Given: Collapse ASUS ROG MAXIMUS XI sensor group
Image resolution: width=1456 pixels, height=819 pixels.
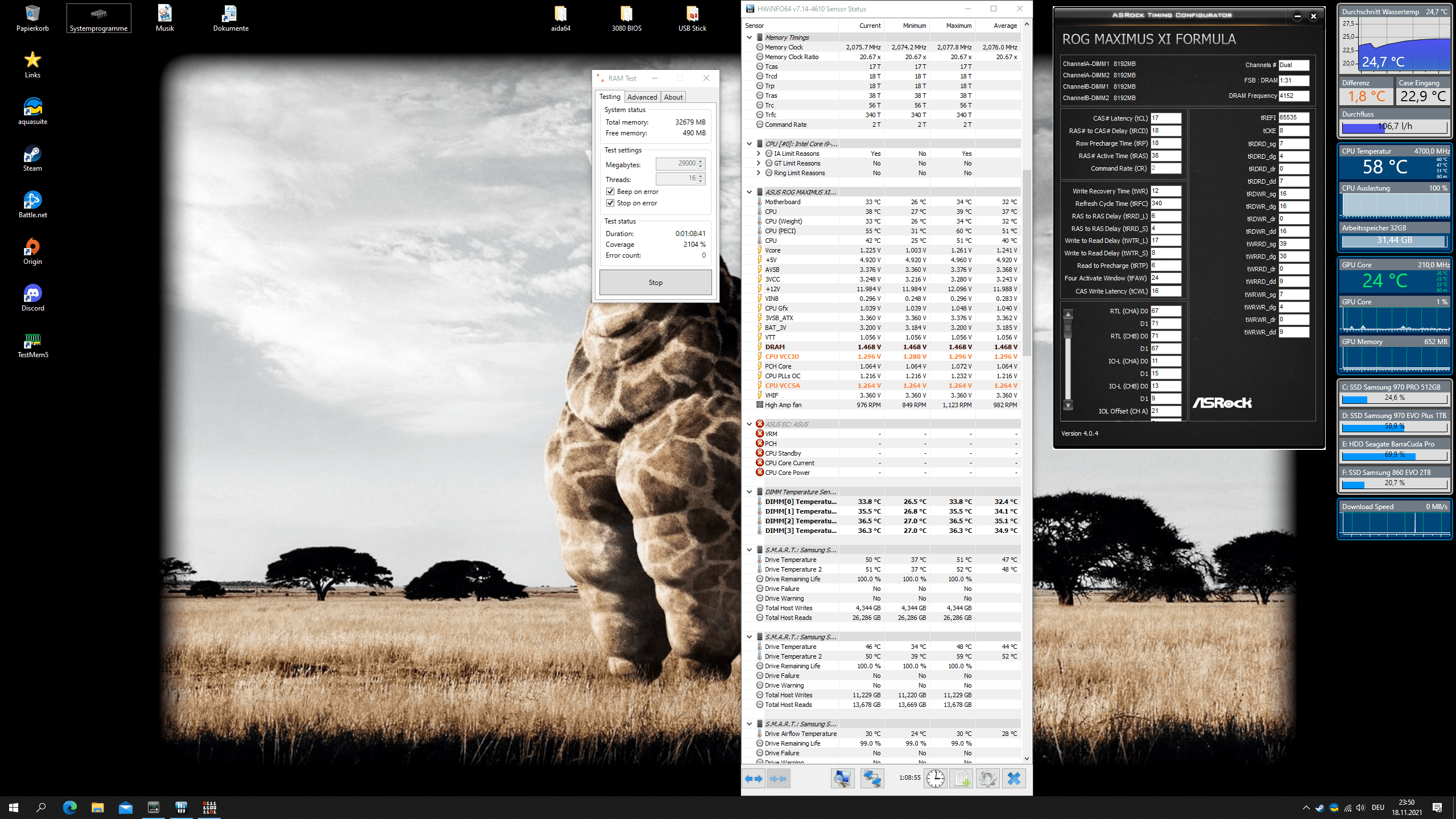Looking at the screenshot, I should pyautogui.click(x=749, y=192).
